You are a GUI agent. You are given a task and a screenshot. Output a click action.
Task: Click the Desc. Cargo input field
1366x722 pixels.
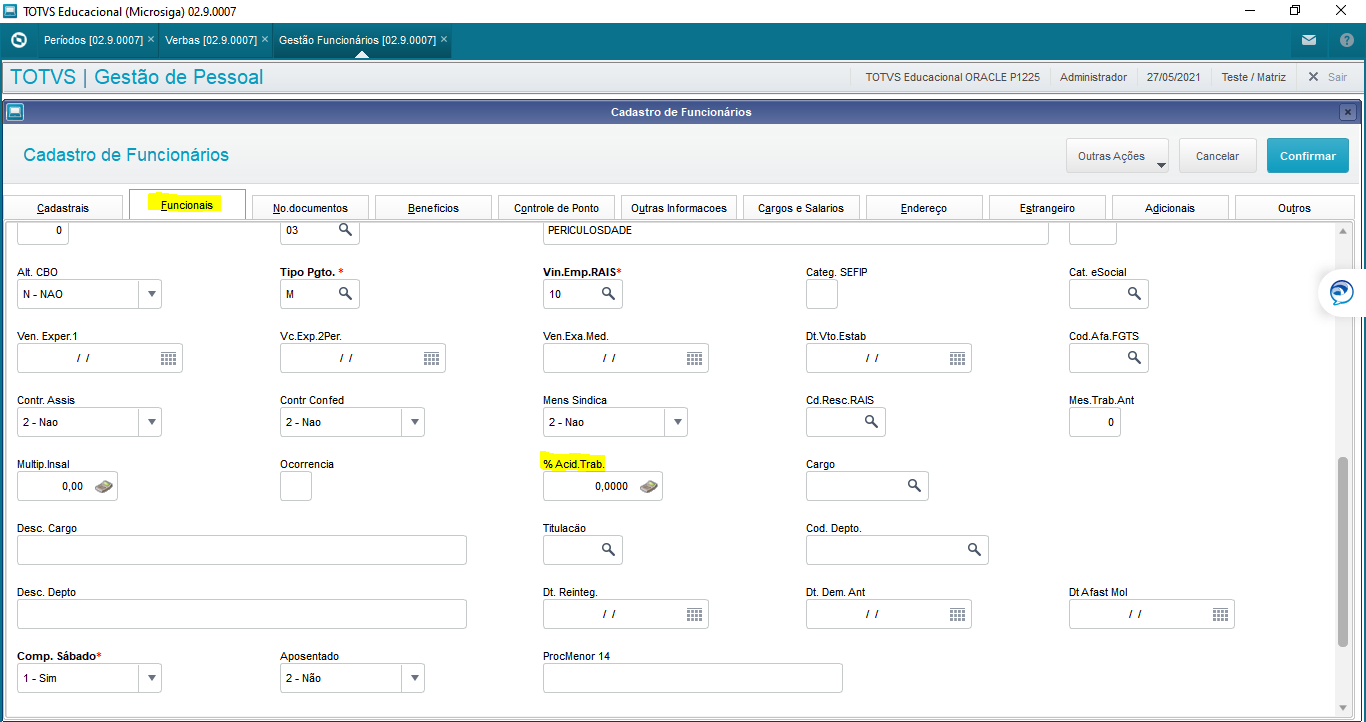[242, 550]
